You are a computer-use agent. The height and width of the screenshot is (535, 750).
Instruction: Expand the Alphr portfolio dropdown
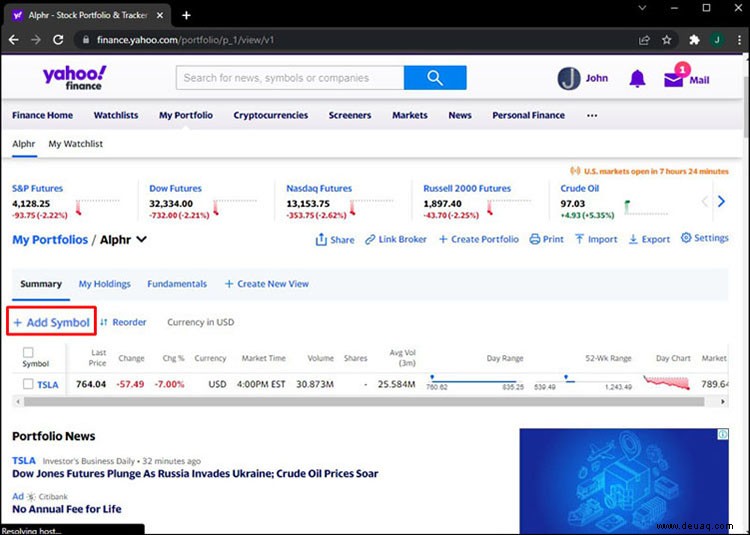142,239
